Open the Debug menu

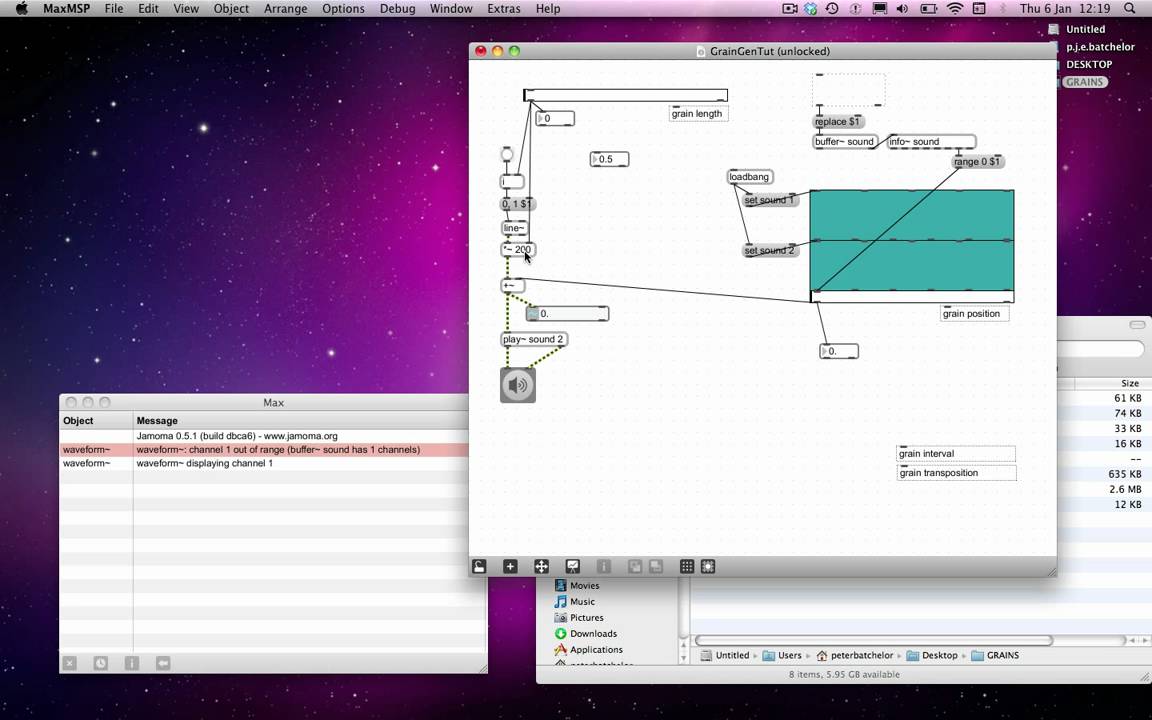397,9
